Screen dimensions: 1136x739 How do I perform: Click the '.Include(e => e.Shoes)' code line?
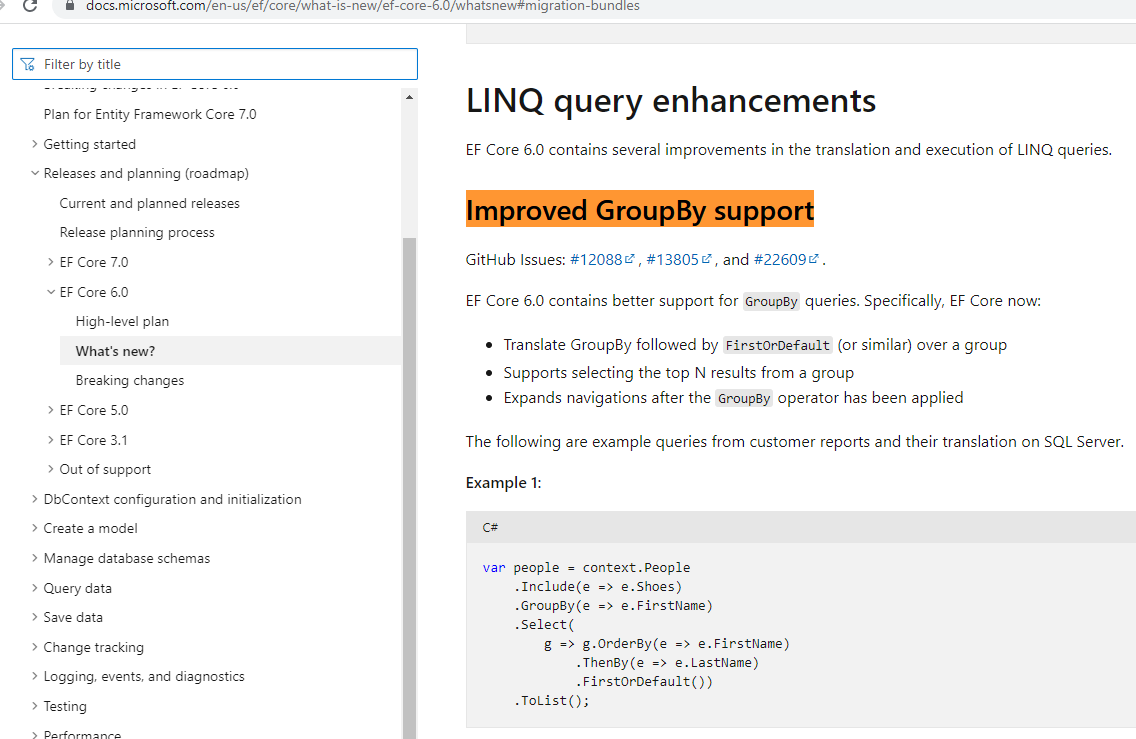598,586
